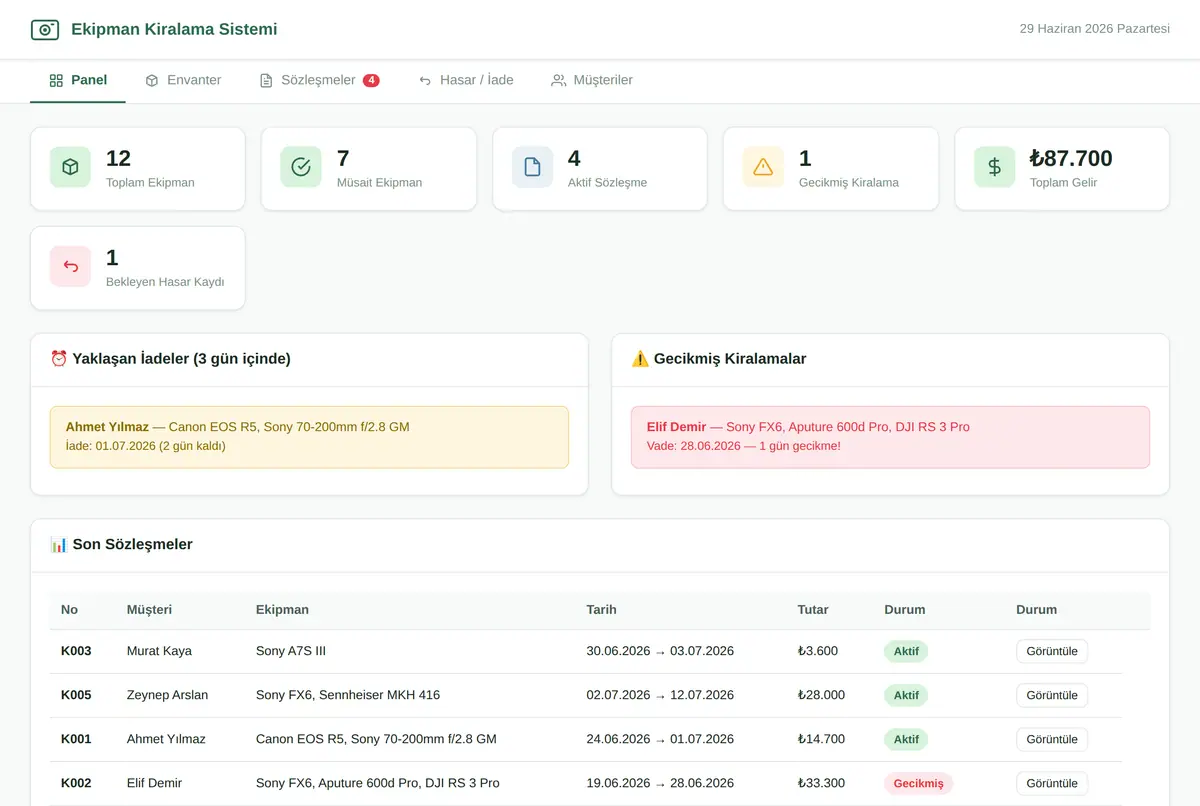Click customer name Murat Kaya

159,651
